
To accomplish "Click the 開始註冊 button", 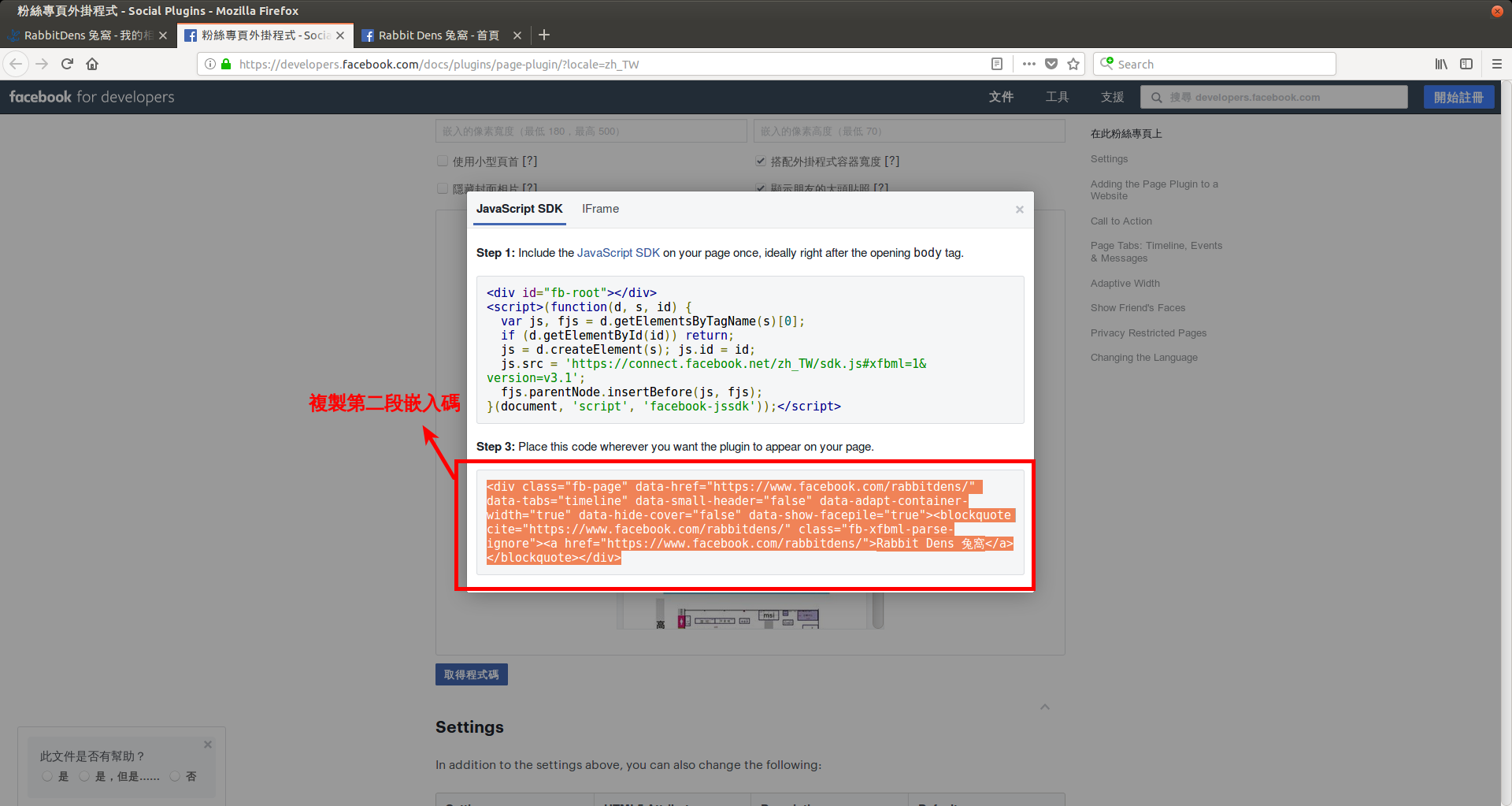I will tap(1458, 97).
